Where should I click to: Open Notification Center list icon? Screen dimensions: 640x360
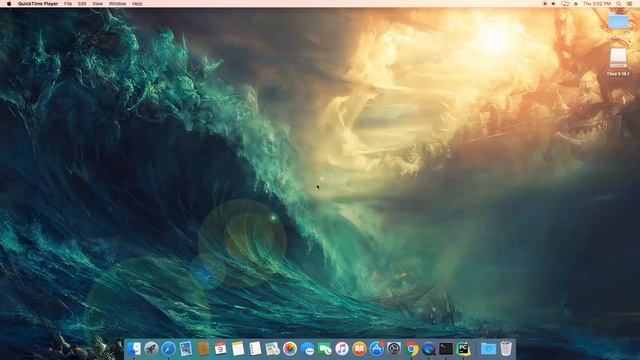[x=630, y=4]
